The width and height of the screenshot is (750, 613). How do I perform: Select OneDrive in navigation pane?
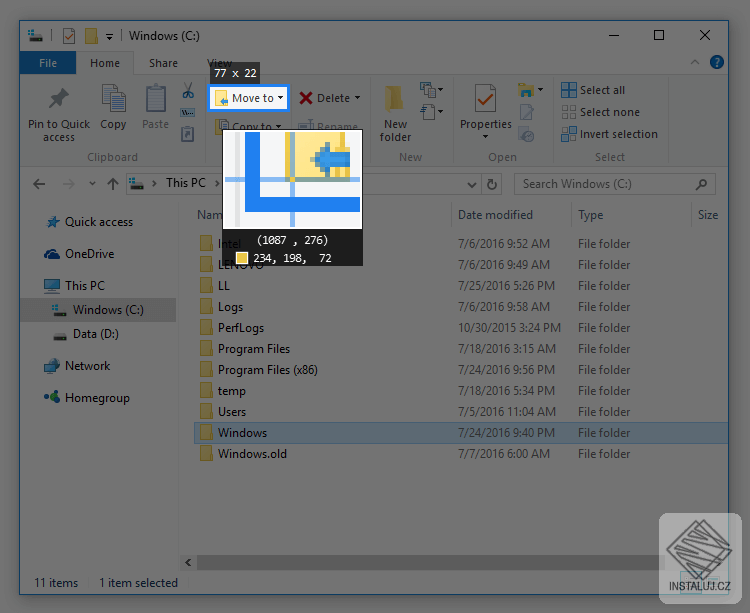pyautogui.click(x=89, y=254)
